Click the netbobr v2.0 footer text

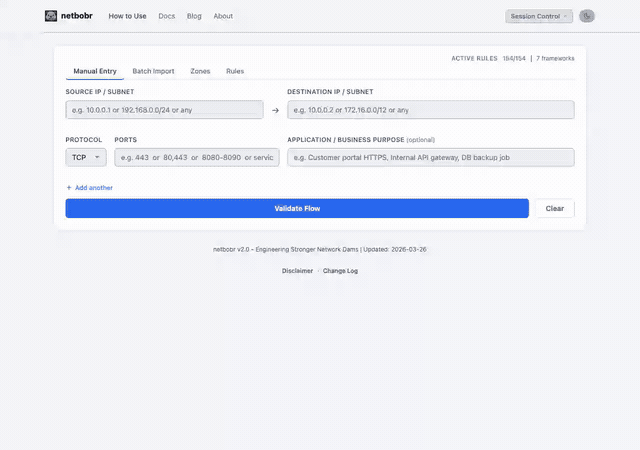320,249
